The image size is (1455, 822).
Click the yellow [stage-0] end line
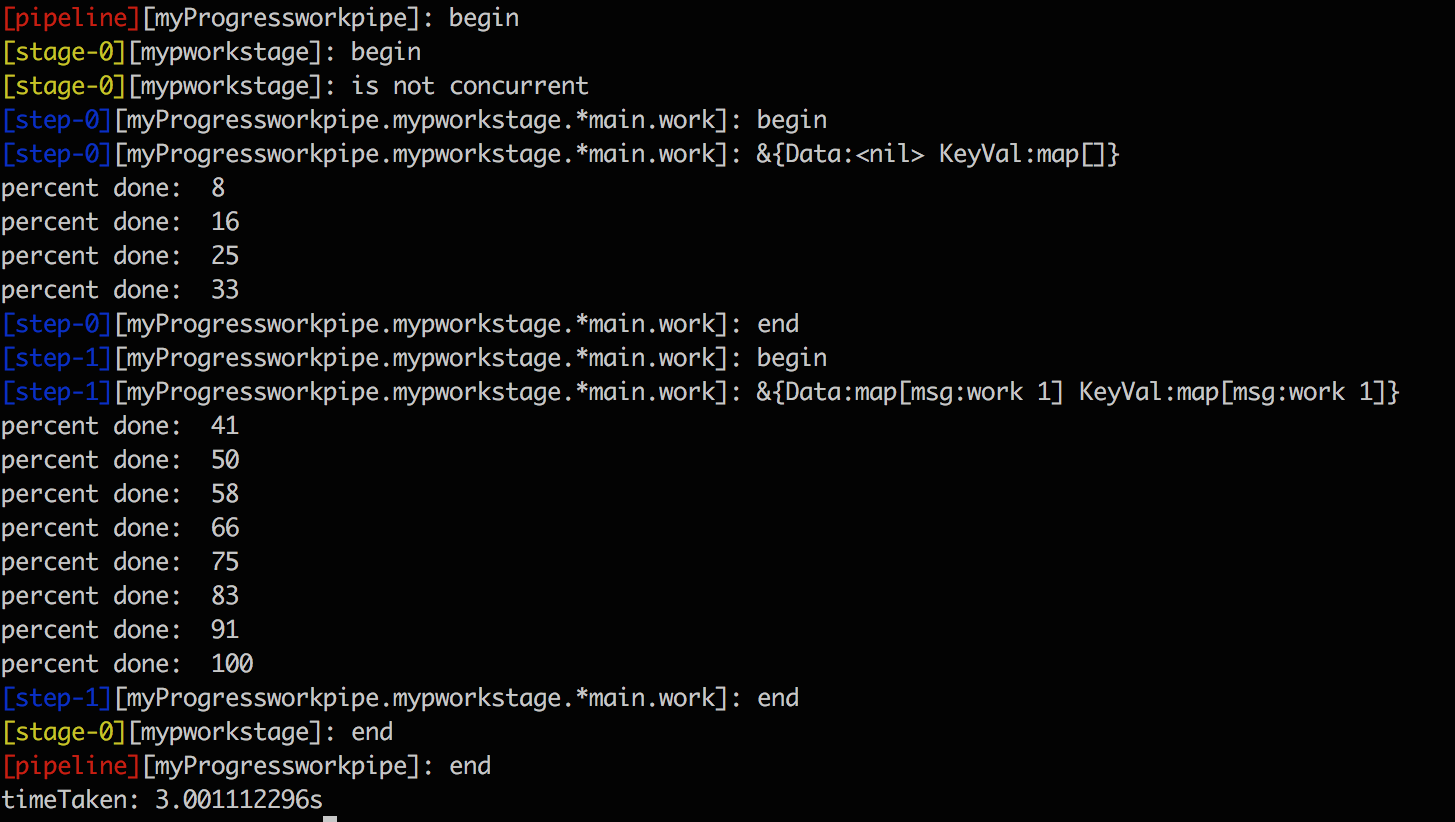197,732
